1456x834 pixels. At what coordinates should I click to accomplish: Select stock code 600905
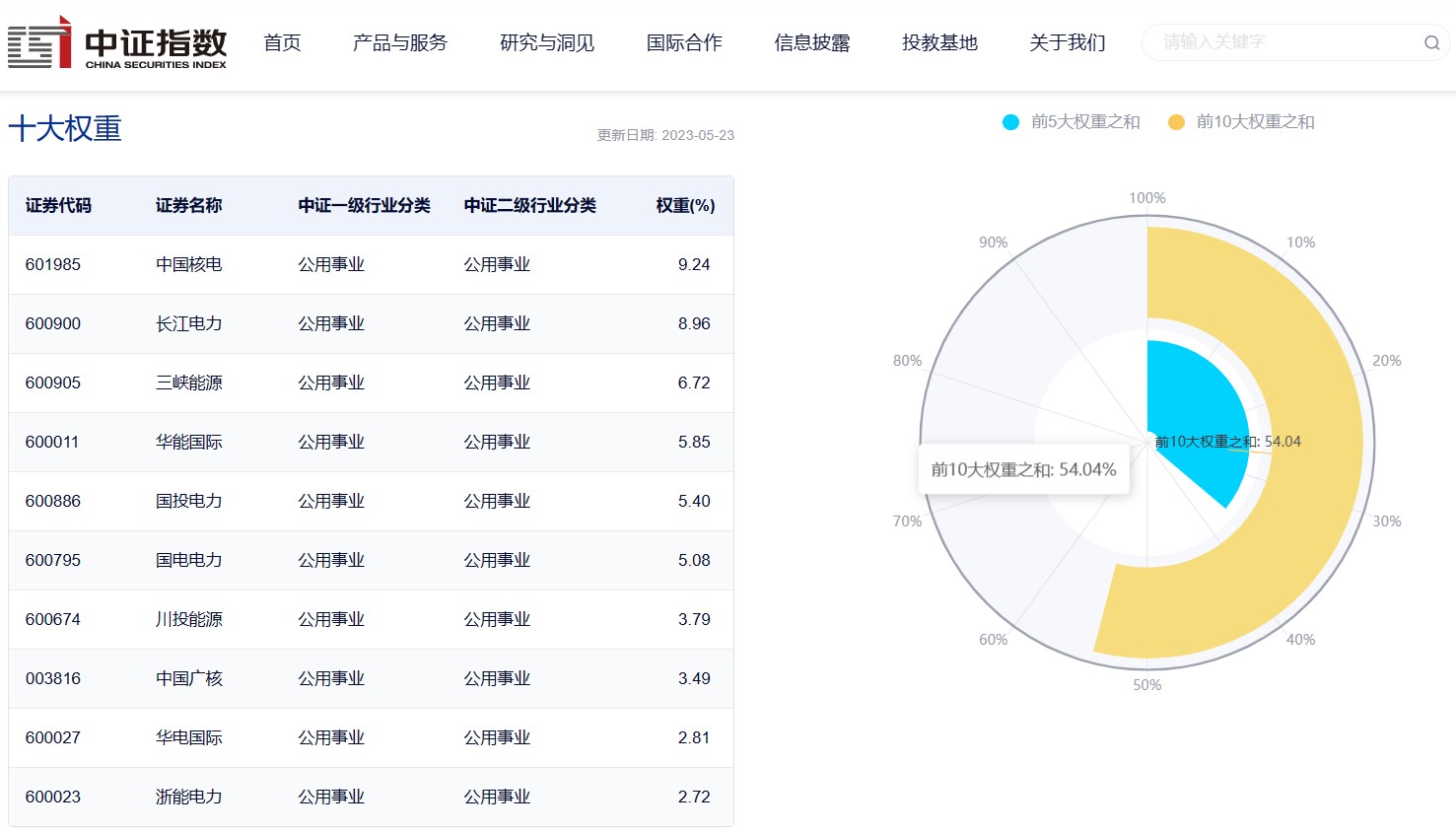(53, 382)
